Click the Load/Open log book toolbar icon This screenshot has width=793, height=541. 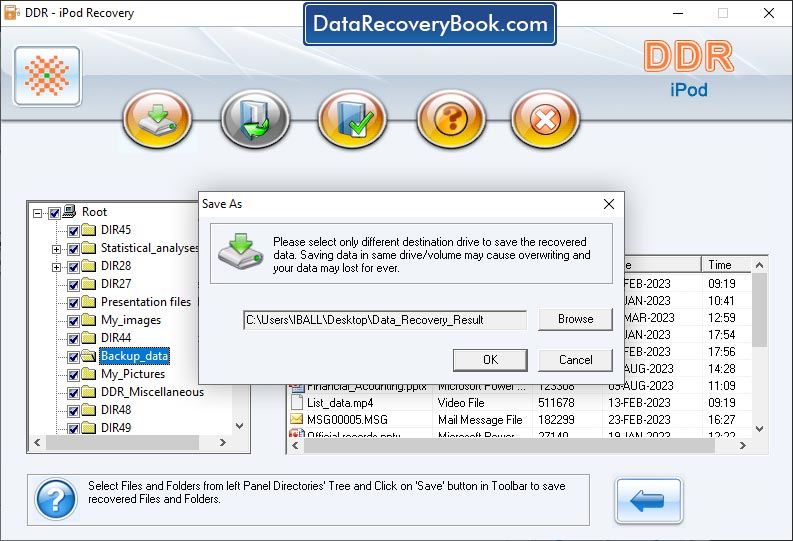pyautogui.click(x=255, y=119)
